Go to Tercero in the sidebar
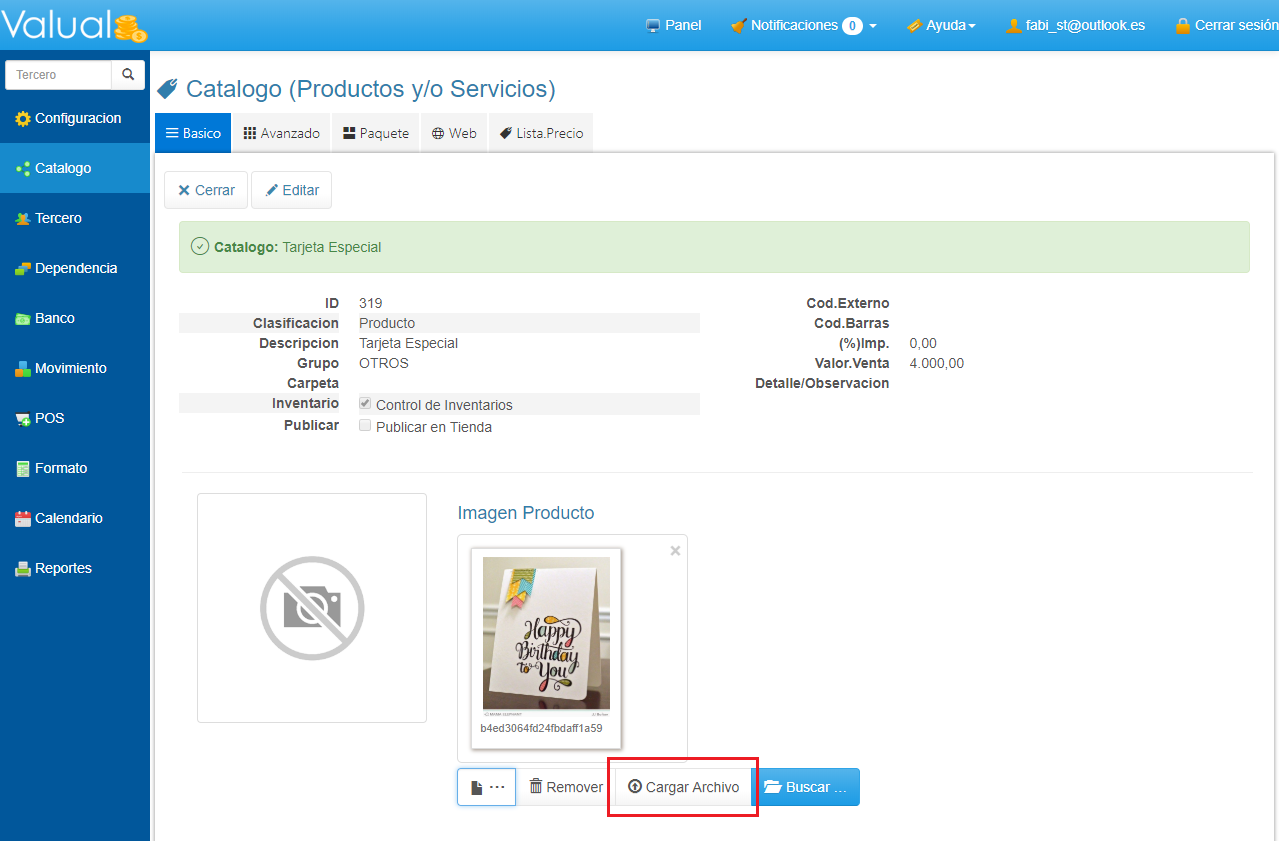 click(x=57, y=218)
